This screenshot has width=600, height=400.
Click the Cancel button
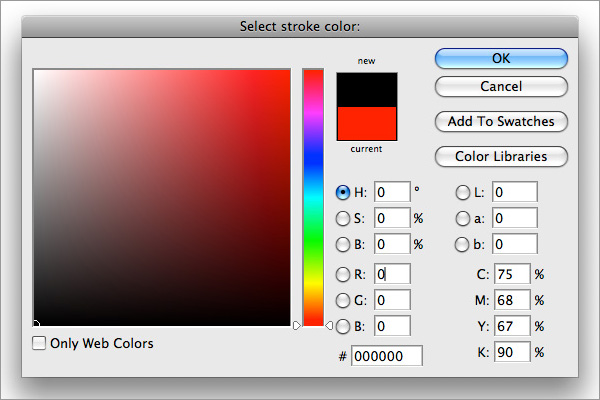pos(501,87)
